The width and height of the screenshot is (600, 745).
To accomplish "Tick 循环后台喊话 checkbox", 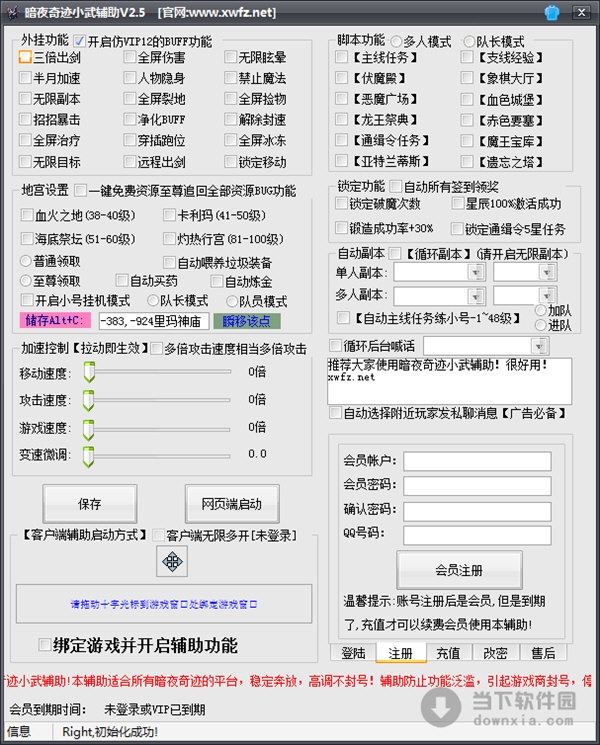I will [x=335, y=345].
